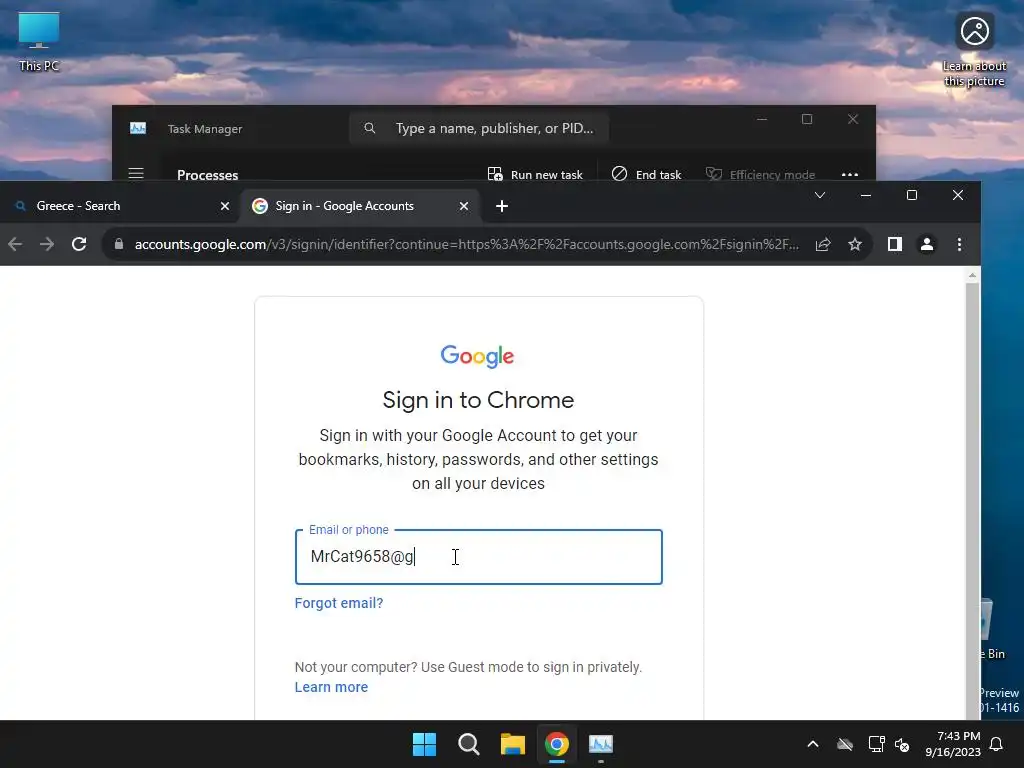1024x768 pixels.
Task: Click the OneDrive cloud tray icon
Action: 845,744
